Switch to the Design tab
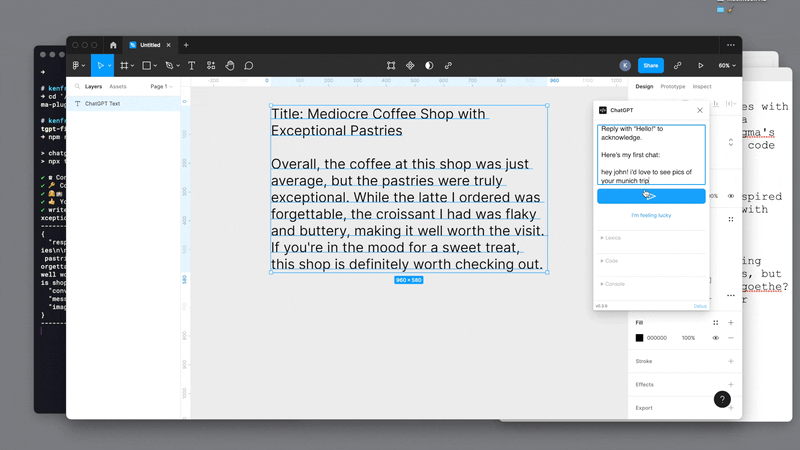 click(x=644, y=86)
